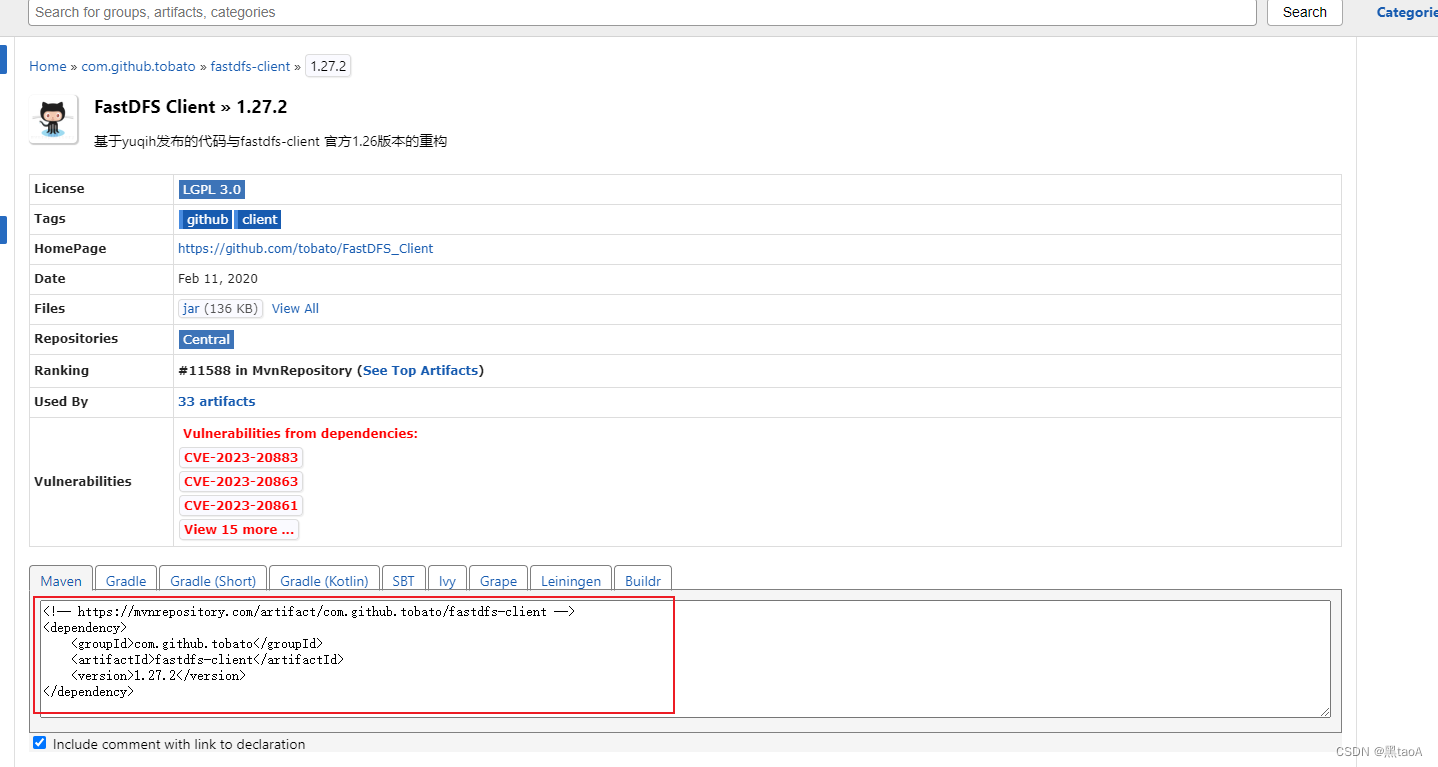Click the Vulnerabilities from dependencies text
The height and width of the screenshot is (767, 1438).
pyautogui.click(x=300, y=433)
